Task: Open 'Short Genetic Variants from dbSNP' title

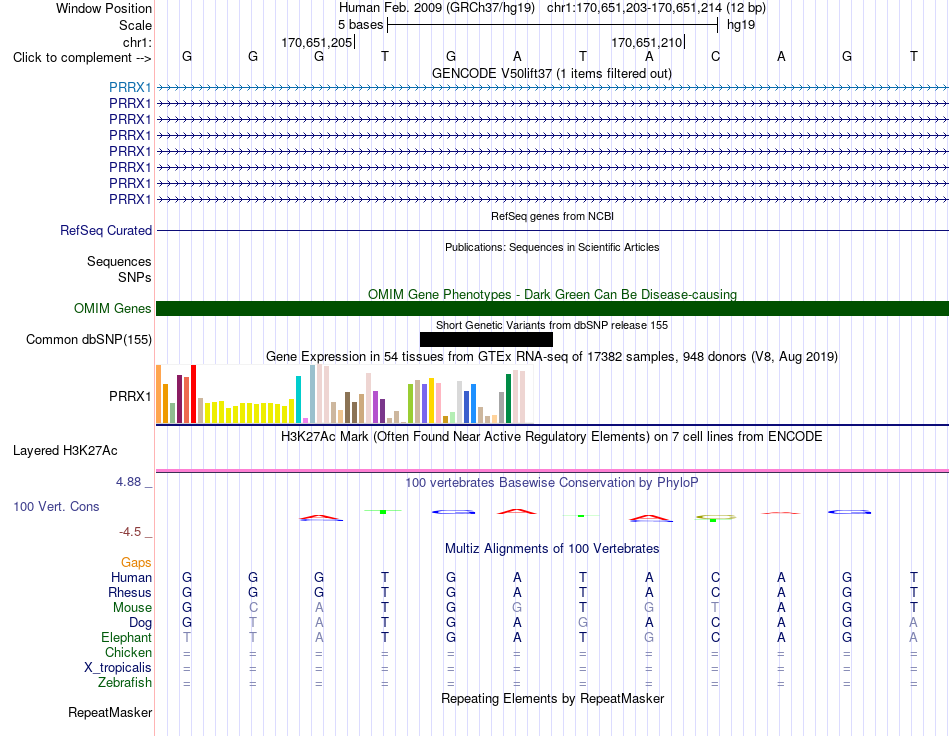Action: (x=552, y=325)
